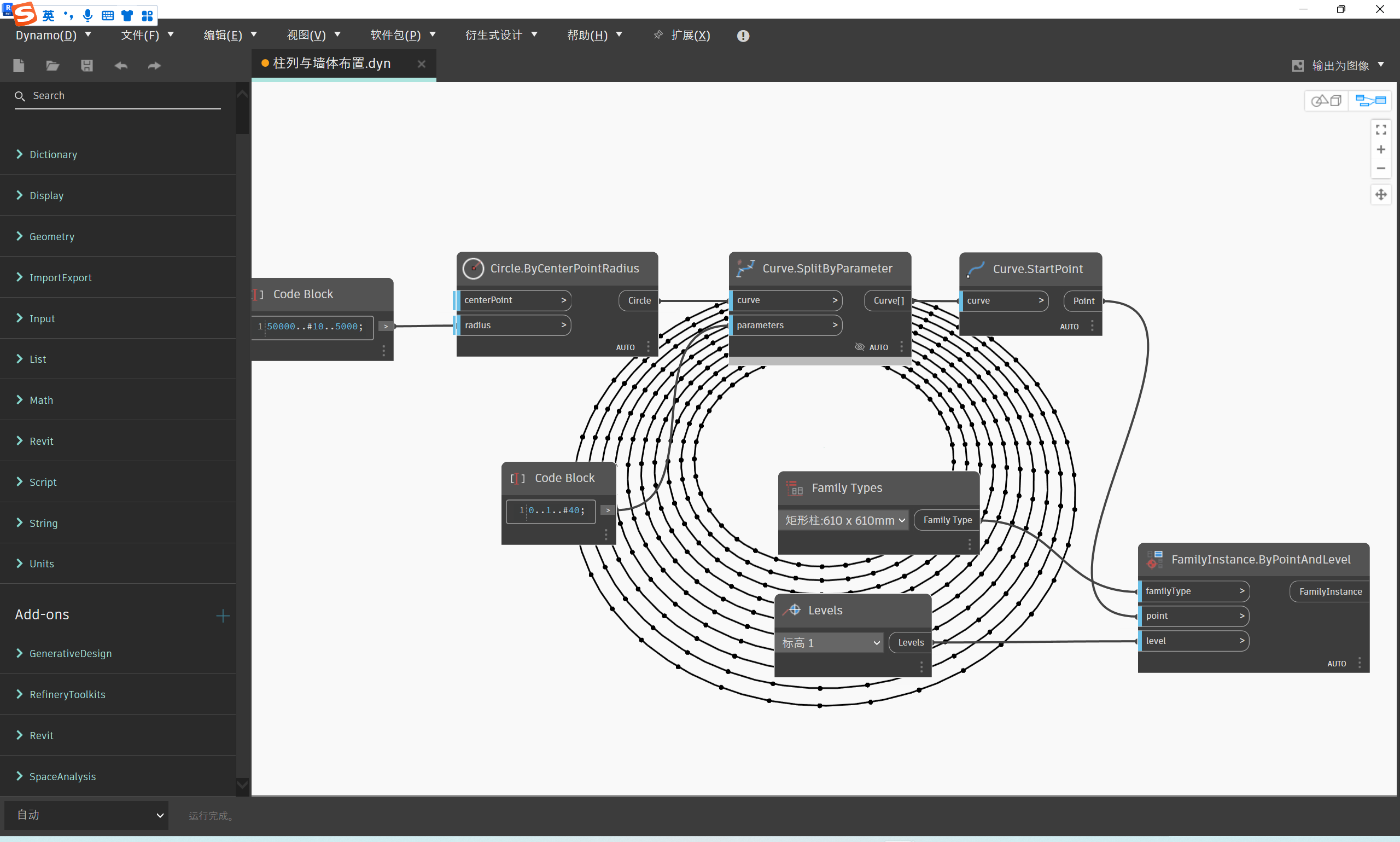
Task: Redo the last action
Action: (x=154, y=66)
